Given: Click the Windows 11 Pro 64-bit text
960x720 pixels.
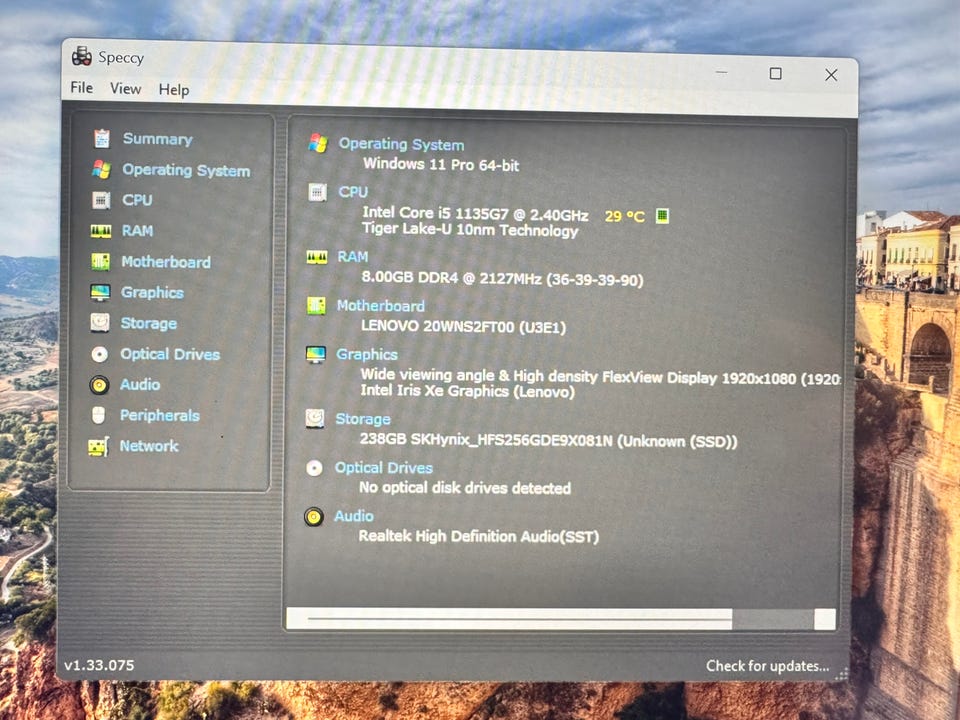Looking at the screenshot, I should (x=441, y=165).
